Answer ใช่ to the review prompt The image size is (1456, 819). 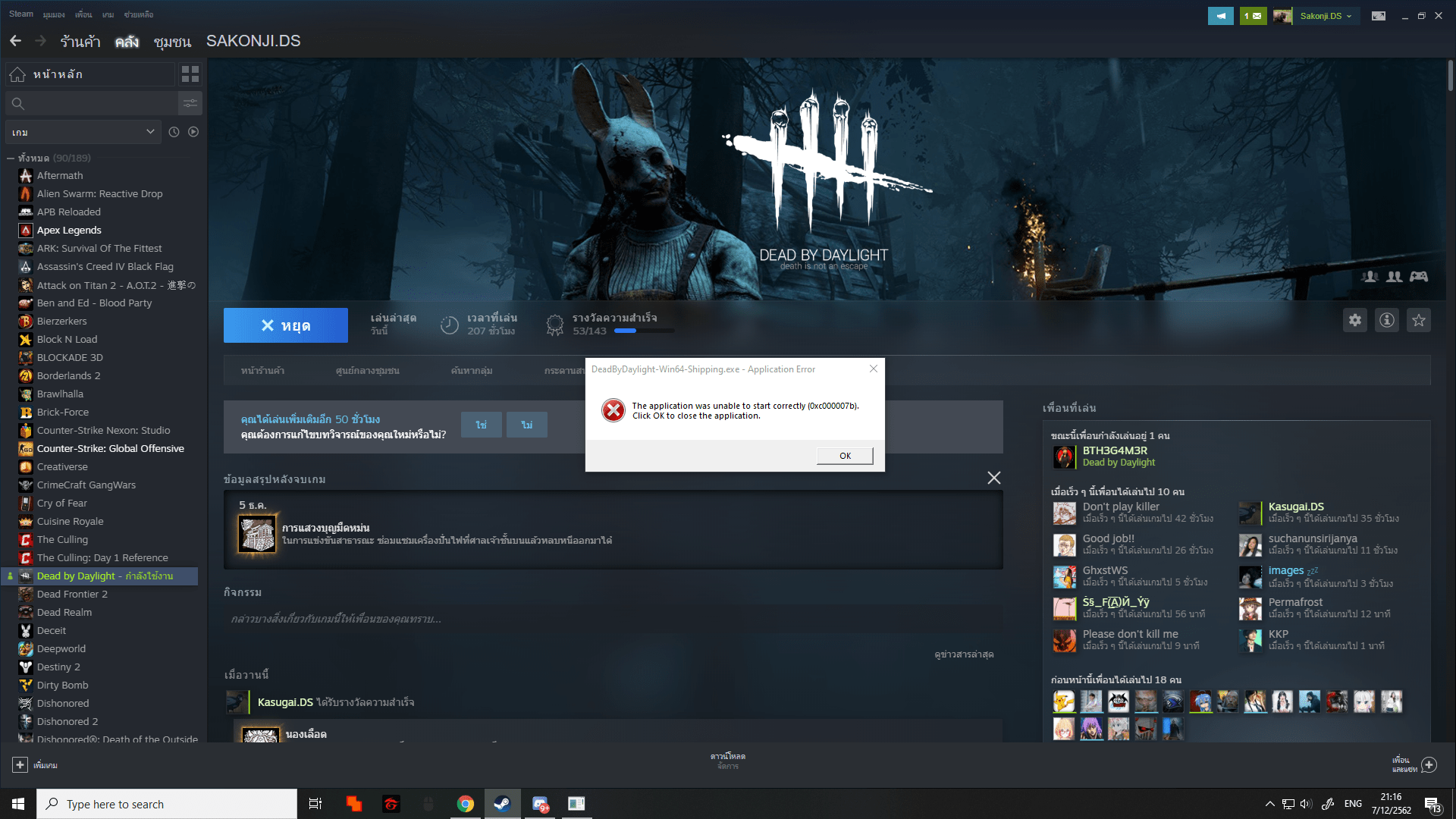482,425
